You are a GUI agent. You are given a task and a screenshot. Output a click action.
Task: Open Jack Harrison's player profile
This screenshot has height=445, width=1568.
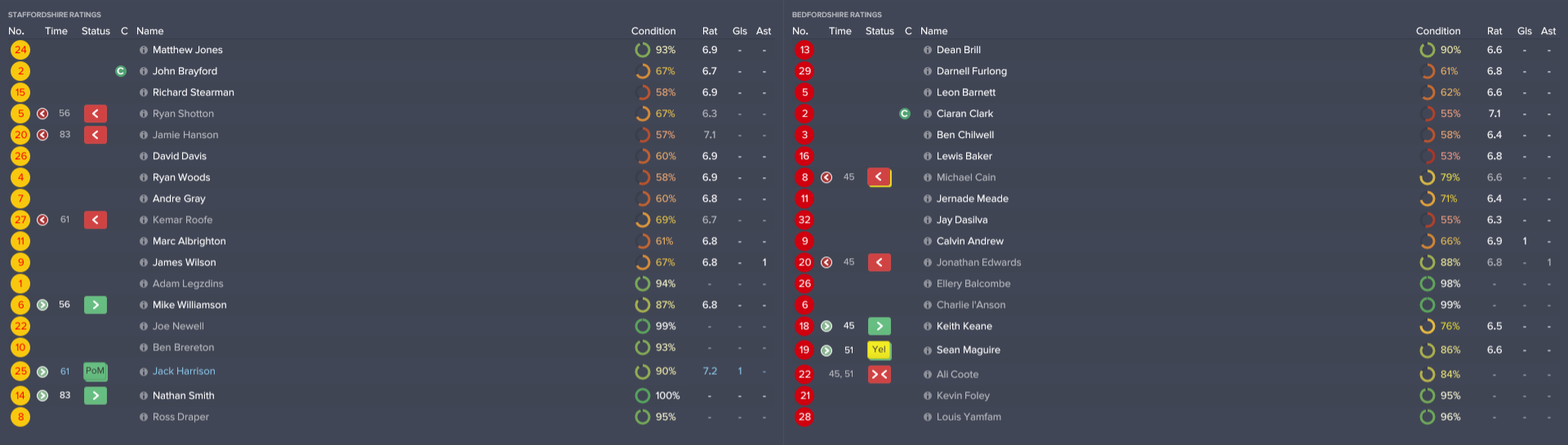tap(184, 372)
